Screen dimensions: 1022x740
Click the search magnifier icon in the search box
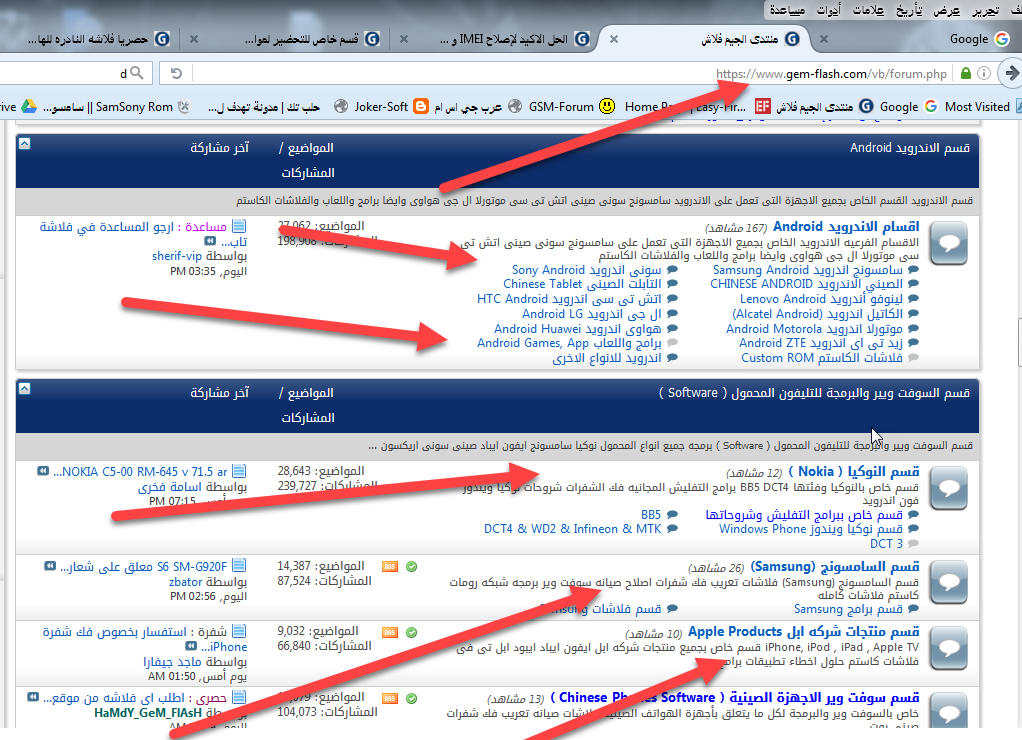(x=136, y=73)
